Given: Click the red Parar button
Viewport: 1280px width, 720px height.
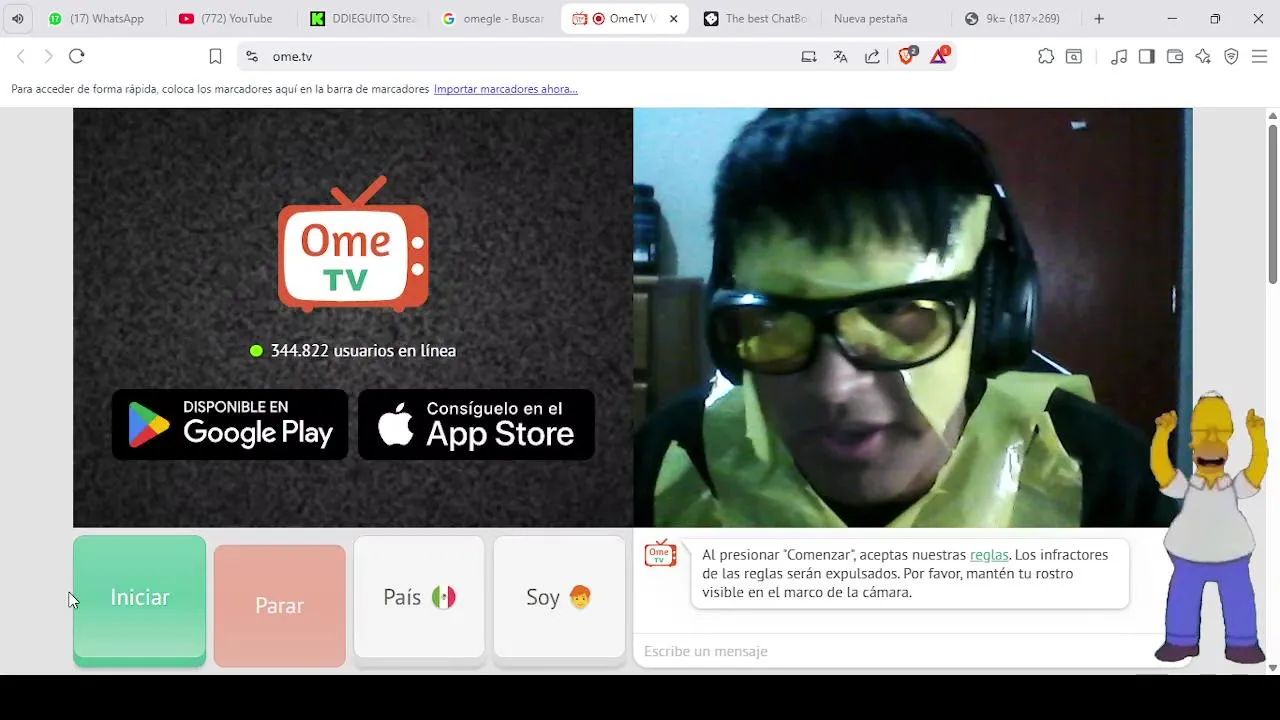Looking at the screenshot, I should (279, 605).
